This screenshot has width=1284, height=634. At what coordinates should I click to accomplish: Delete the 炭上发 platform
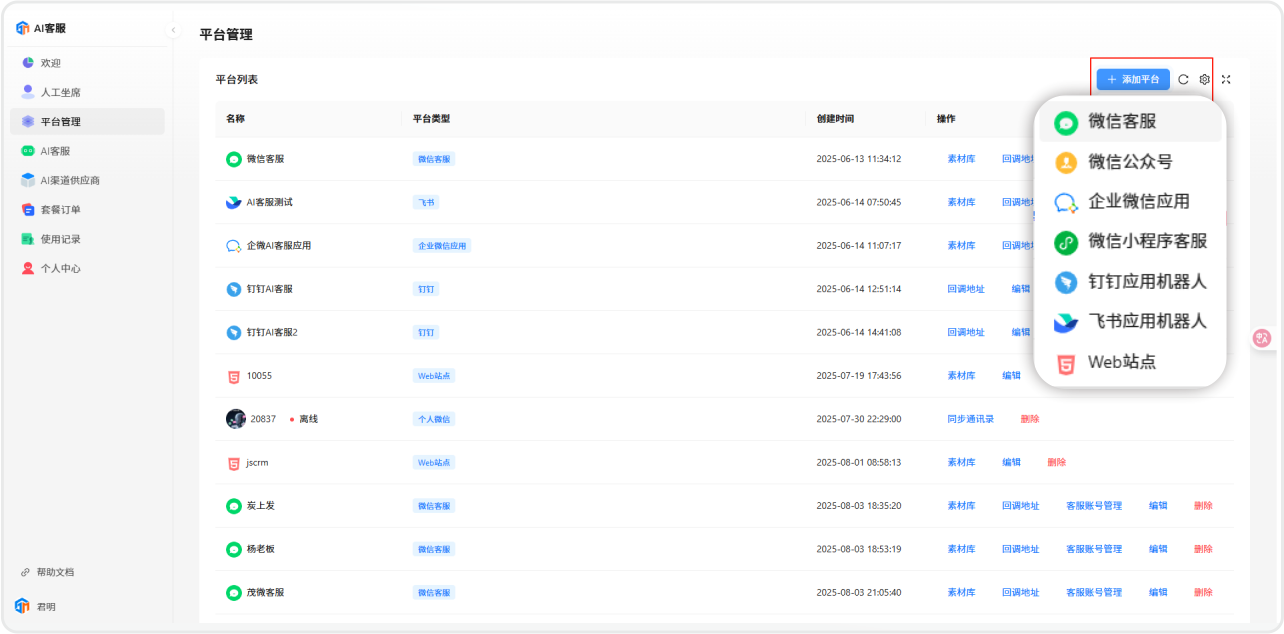click(x=1203, y=506)
